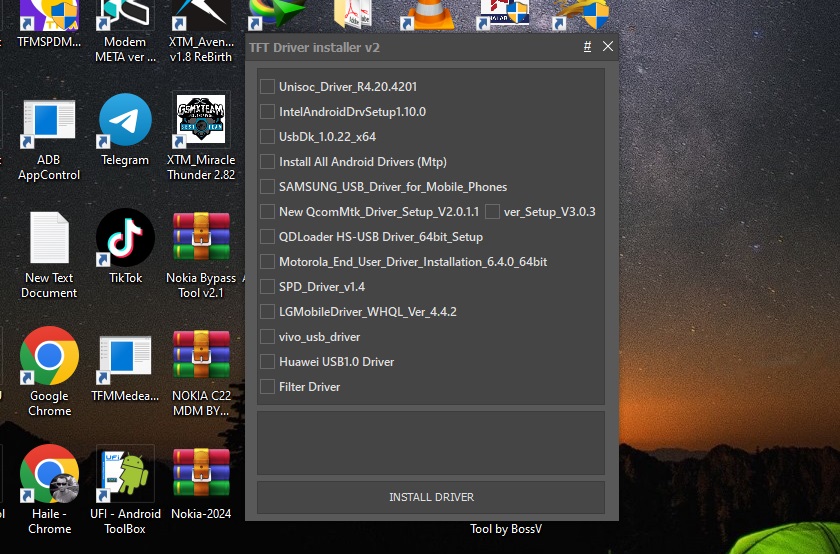The height and width of the screenshot is (554, 840).
Task: Enable the vivo_usb_driver checkbox
Action: coord(267,336)
